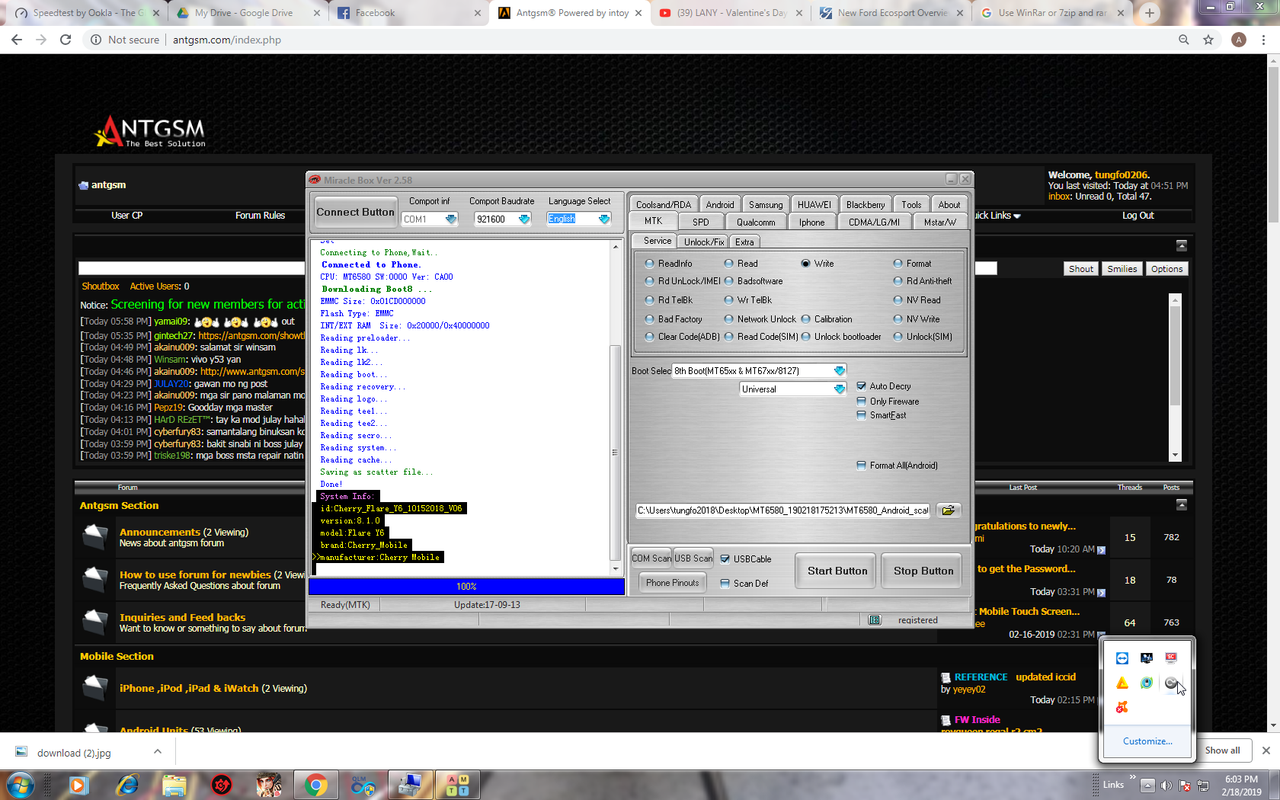Click the Start Button
This screenshot has width=1280, height=800.
click(x=837, y=571)
